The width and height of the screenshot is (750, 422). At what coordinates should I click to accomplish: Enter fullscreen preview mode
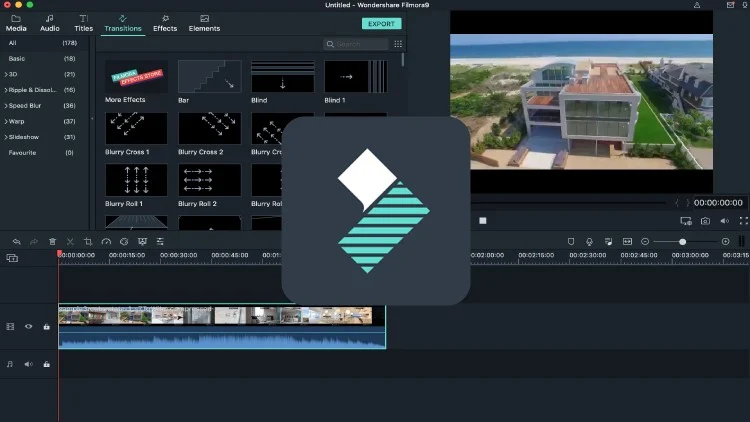click(x=743, y=220)
